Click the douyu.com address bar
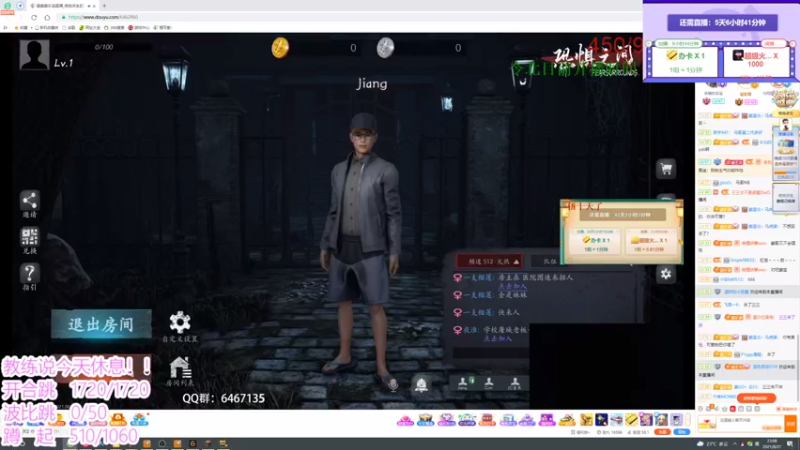Viewport: 800px width, 450px height. coord(347,17)
